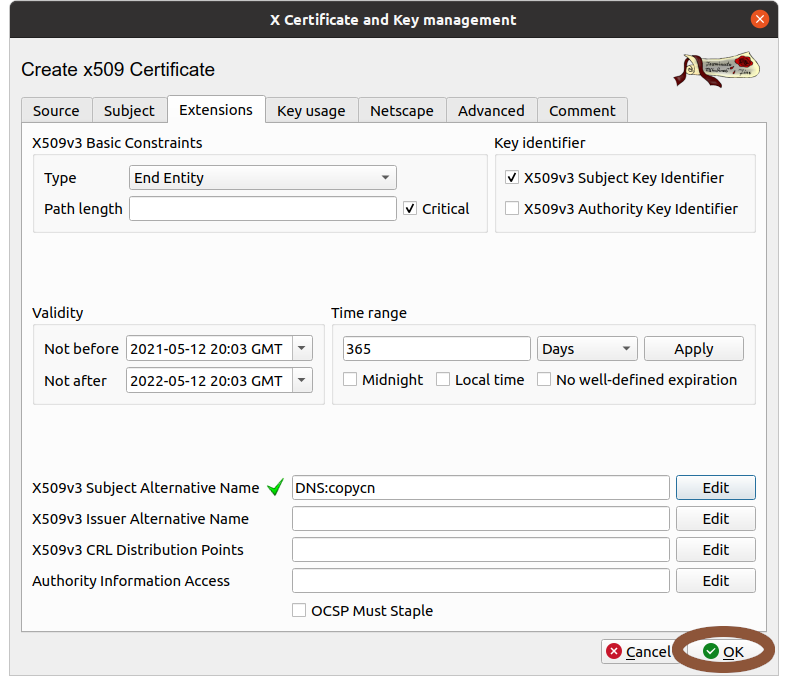Enable the Local time checkbox
The height and width of the screenshot is (685, 788).
click(x=443, y=379)
